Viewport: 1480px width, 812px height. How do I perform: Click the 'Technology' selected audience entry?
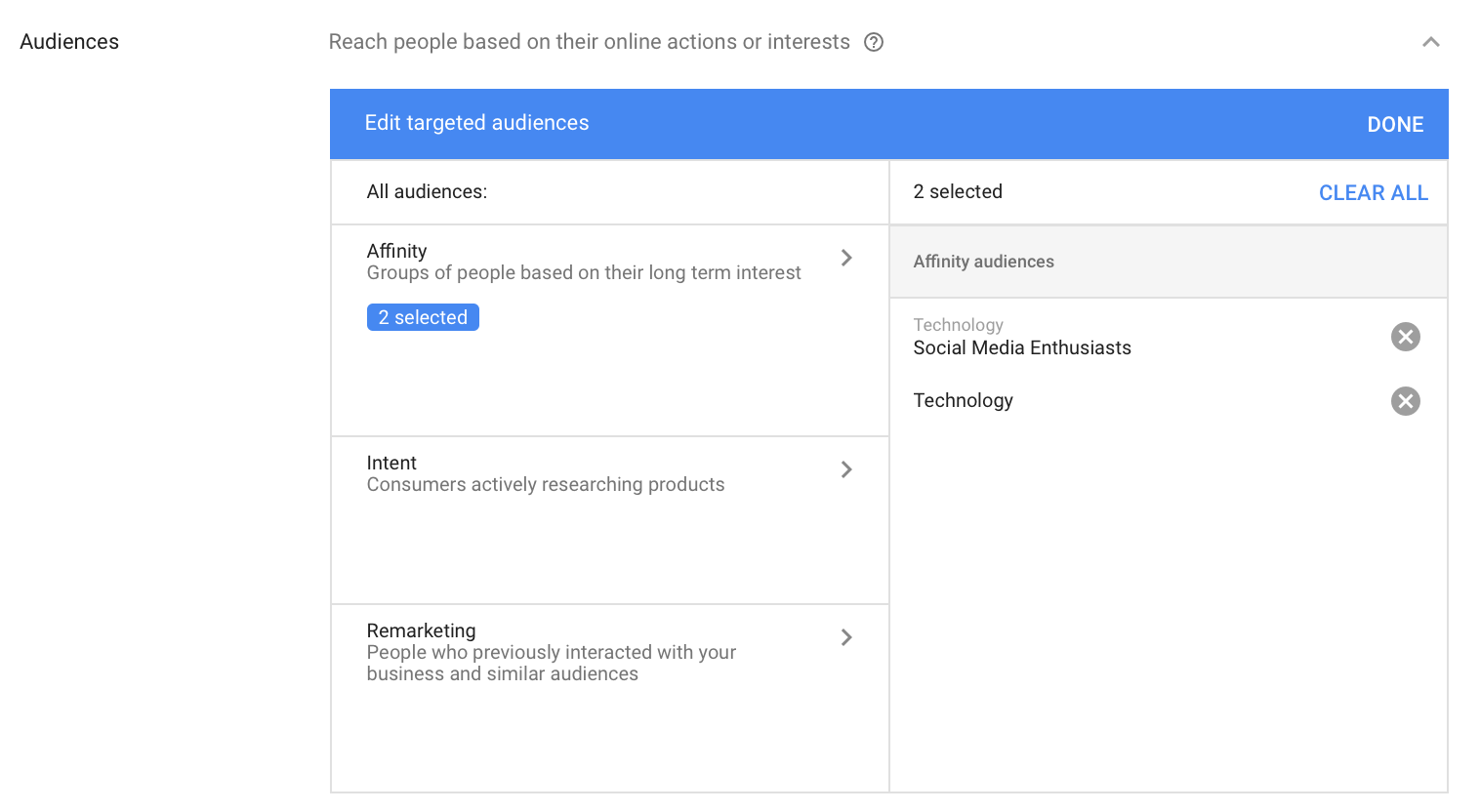(x=963, y=400)
